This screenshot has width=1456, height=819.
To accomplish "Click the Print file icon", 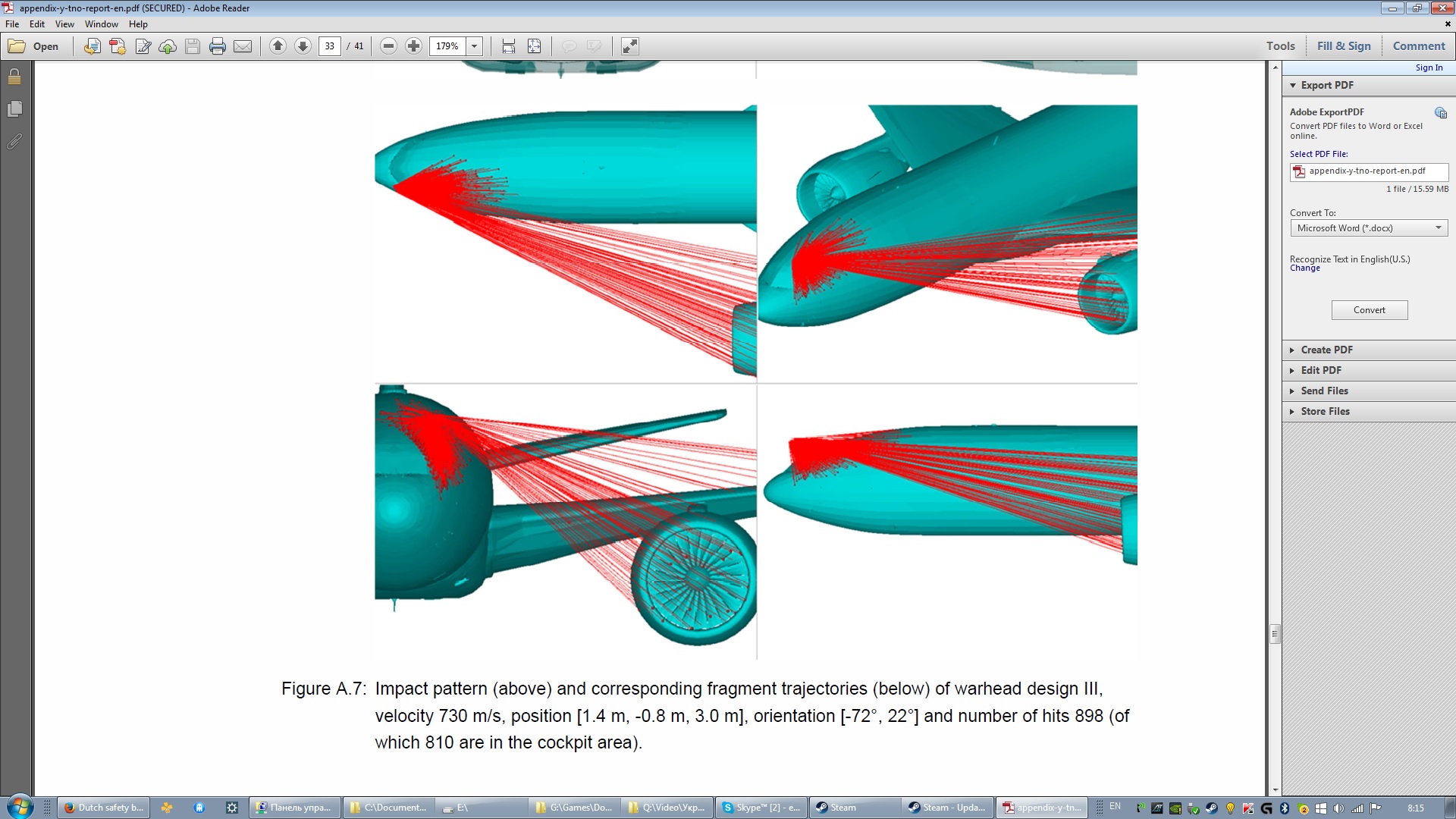I will 218,46.
